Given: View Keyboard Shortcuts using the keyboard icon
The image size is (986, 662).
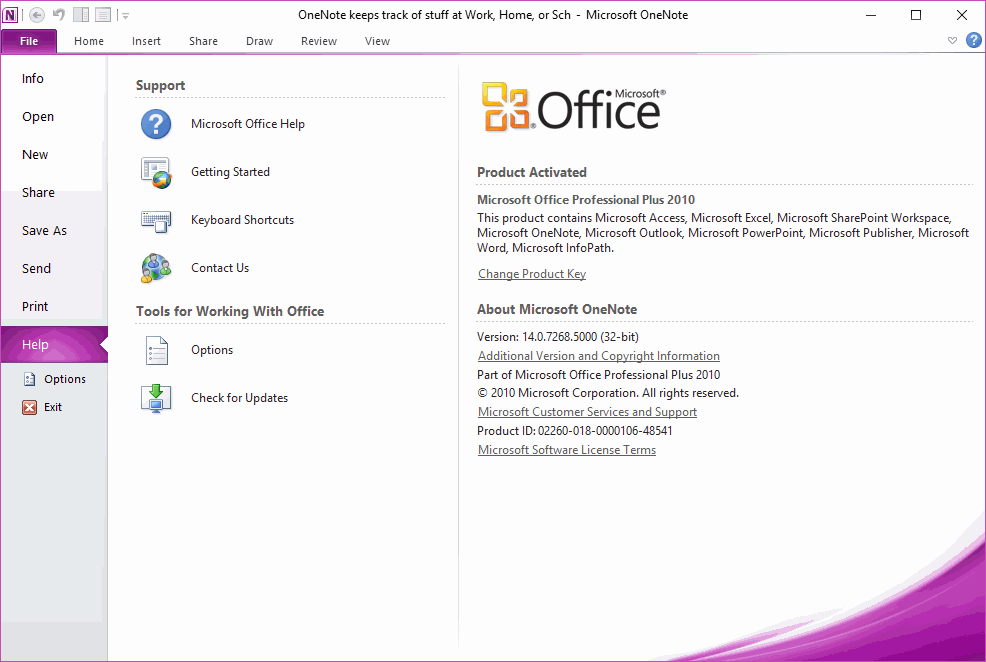Looking at the screenshot, I should (x=156, y=219).
